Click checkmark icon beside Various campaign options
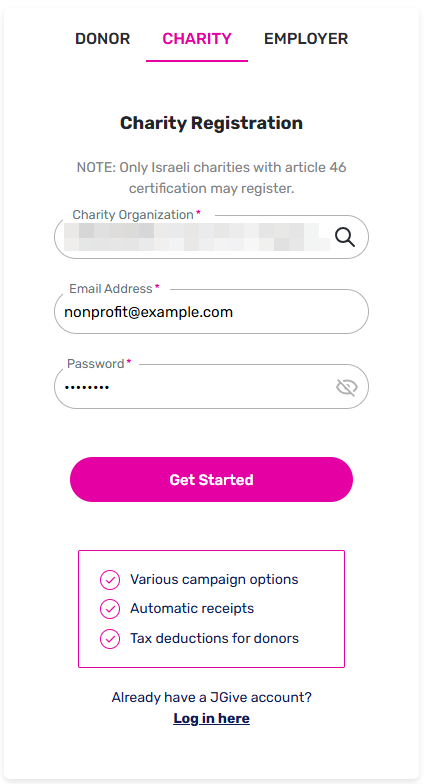The height and width of the screenshot is (784, 424). (110, 580)
